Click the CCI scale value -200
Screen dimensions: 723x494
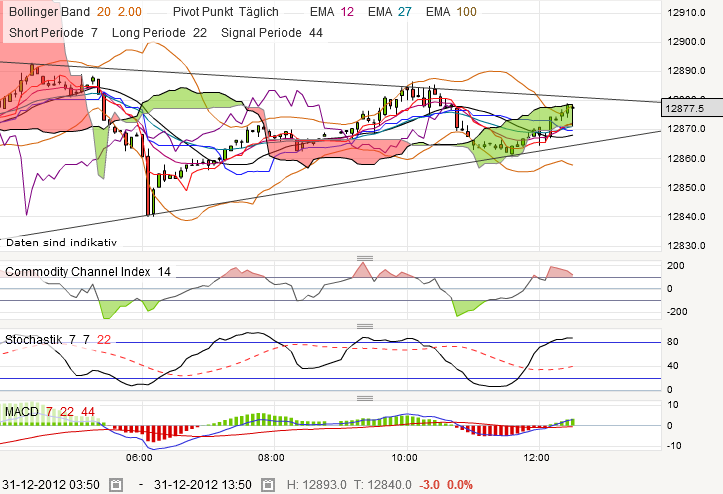coord(677,312)
